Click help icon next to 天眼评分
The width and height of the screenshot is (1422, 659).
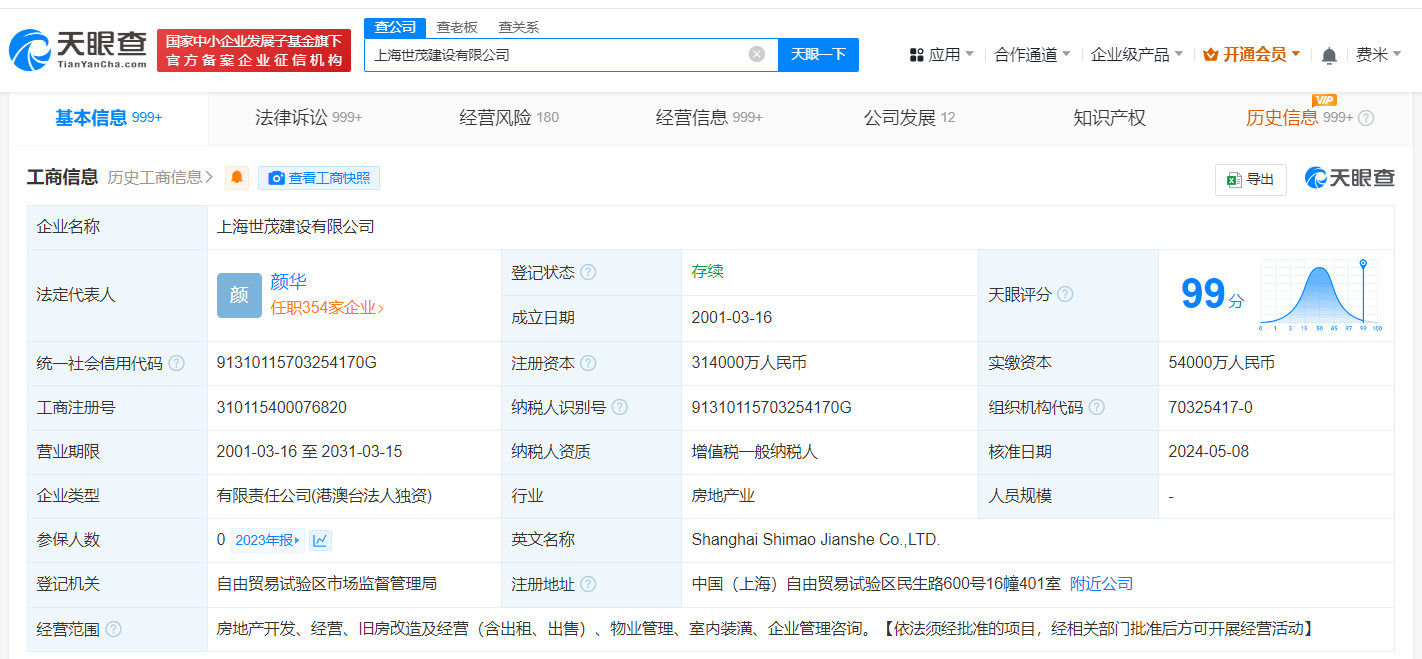click(x=1065, y=294)
